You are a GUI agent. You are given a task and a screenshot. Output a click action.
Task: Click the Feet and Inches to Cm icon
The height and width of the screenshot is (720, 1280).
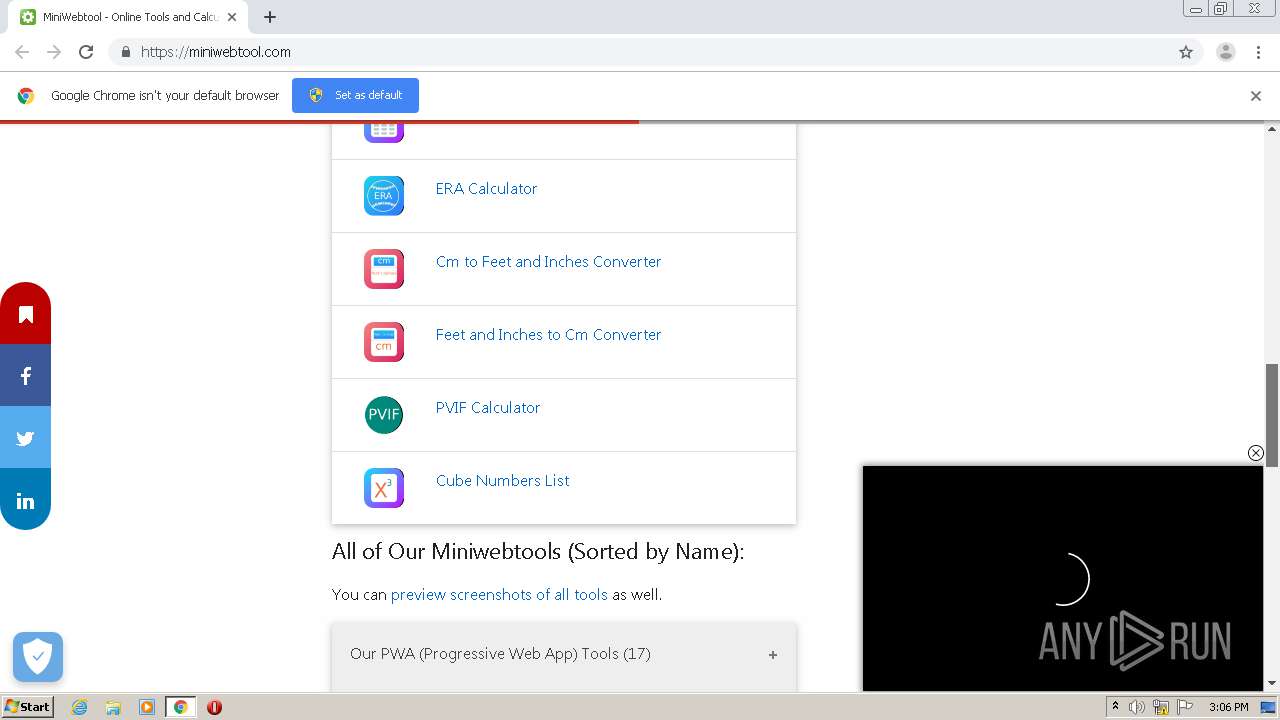[x=384, y=342]
